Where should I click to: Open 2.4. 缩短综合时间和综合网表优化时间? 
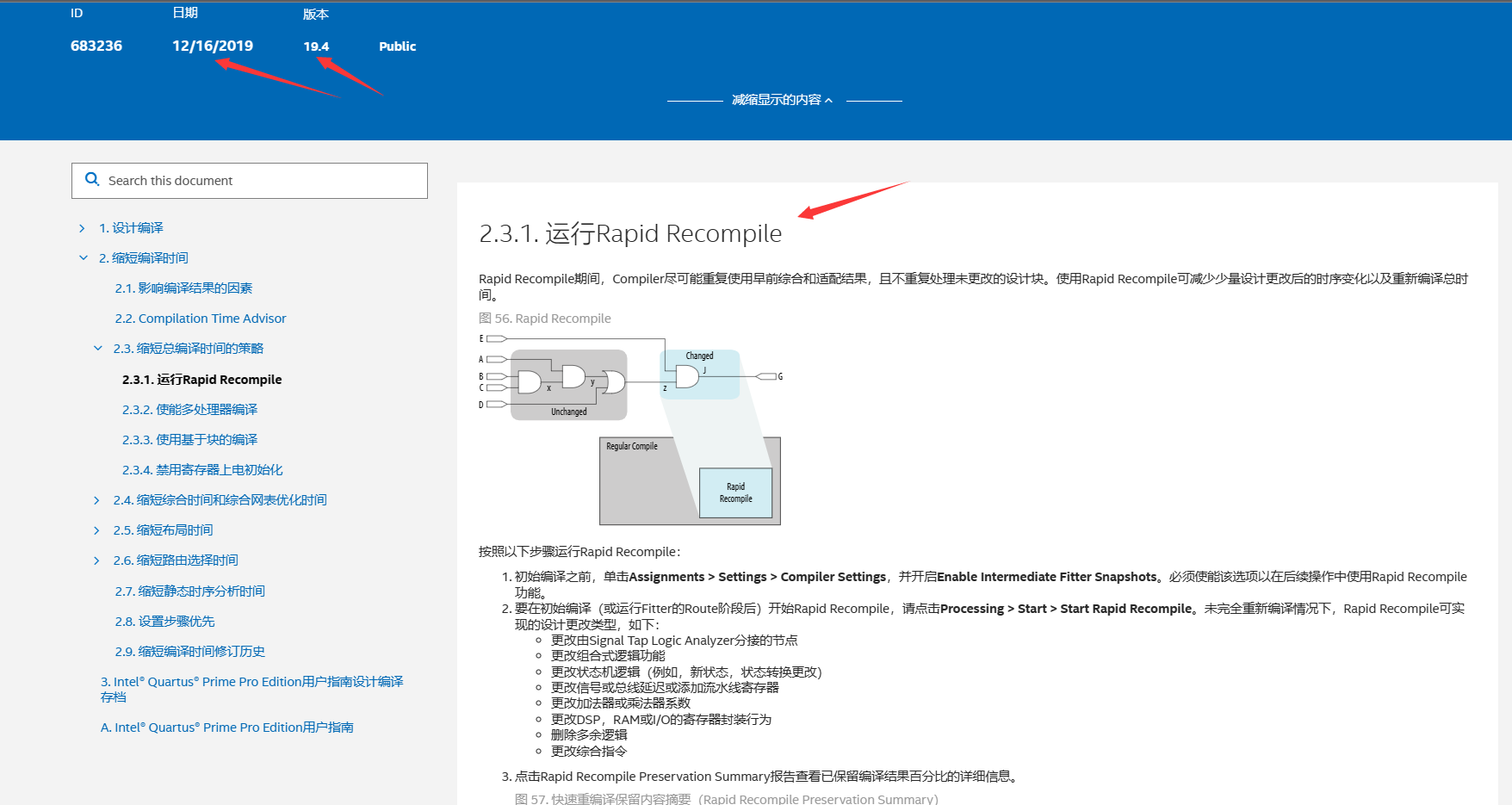coord(220,500)
